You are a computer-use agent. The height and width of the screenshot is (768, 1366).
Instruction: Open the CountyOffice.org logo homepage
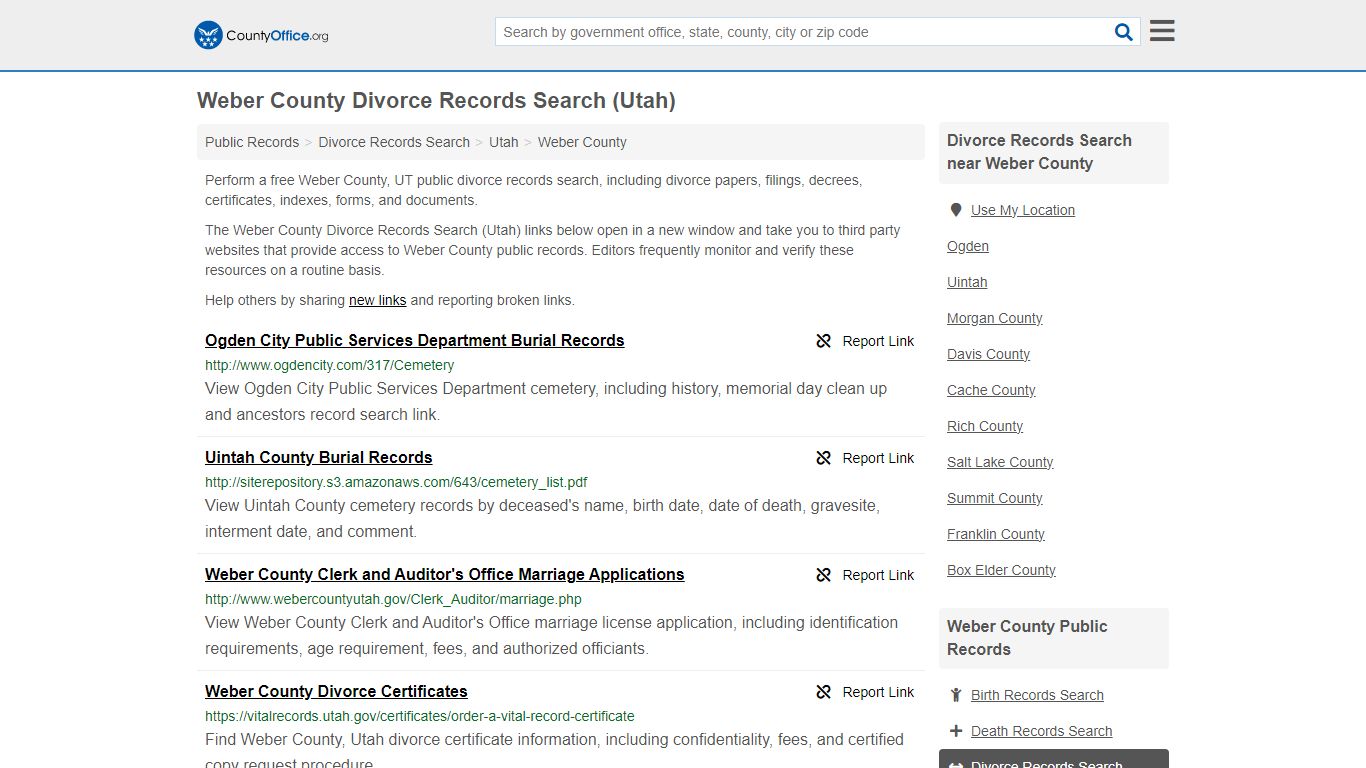[261, 35]
